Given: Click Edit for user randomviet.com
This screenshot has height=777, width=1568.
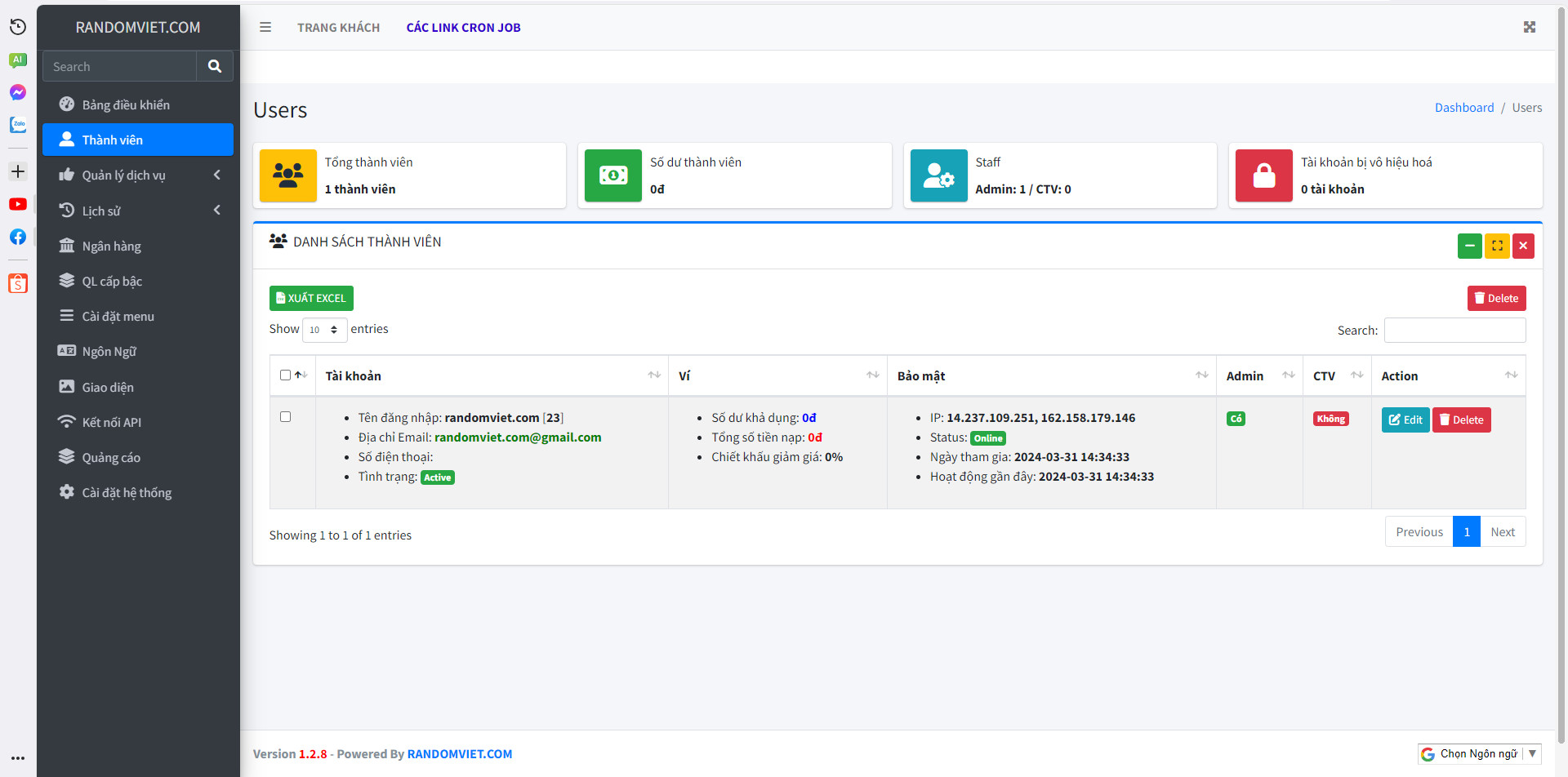Looking at the screenshot, I should (1405, 420).
